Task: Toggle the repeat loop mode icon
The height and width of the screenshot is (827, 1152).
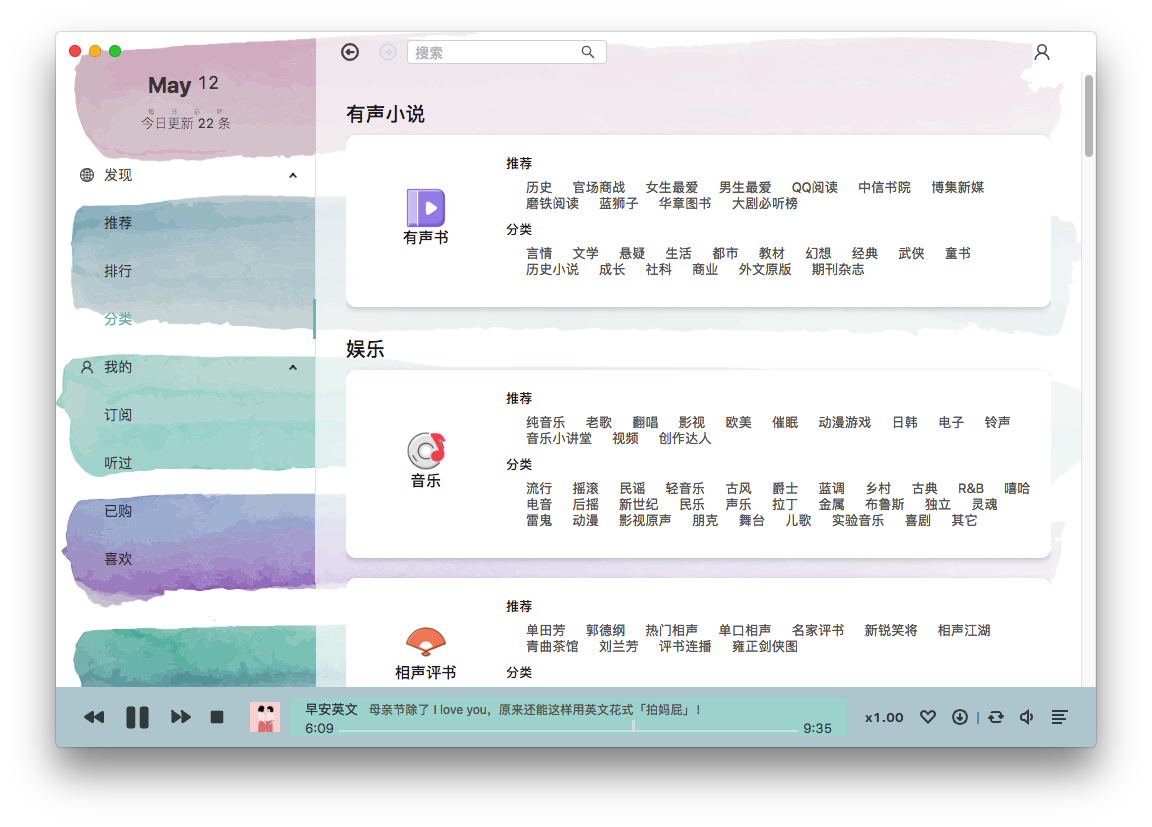Action: 996,717
